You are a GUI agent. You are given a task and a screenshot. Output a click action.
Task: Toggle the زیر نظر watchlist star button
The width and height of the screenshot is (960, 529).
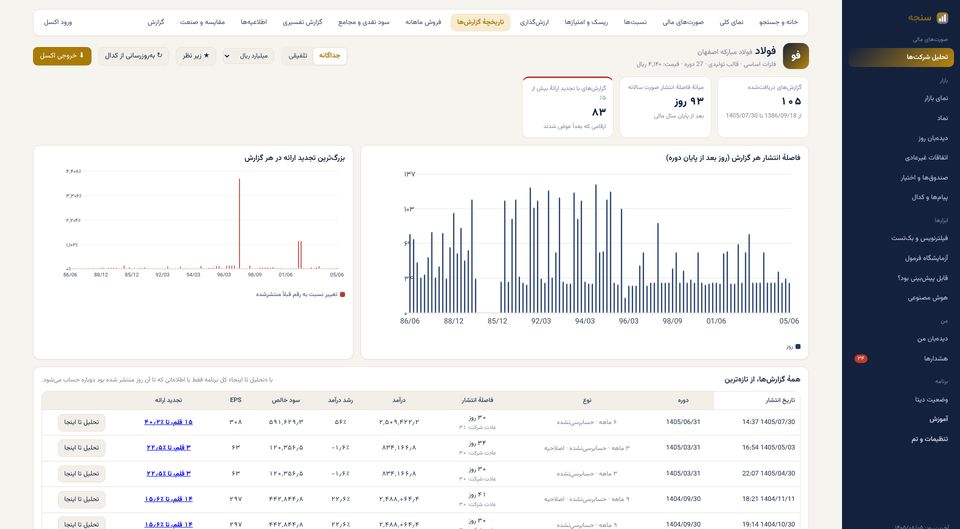[x=196, y=56]
